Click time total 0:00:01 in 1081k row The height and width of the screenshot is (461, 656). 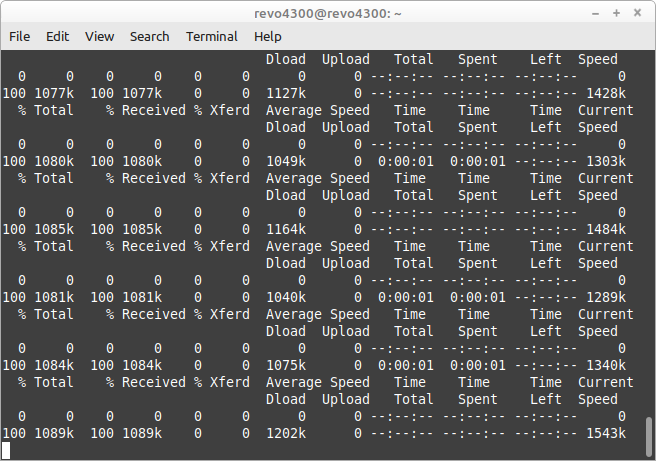click(406, 297)
